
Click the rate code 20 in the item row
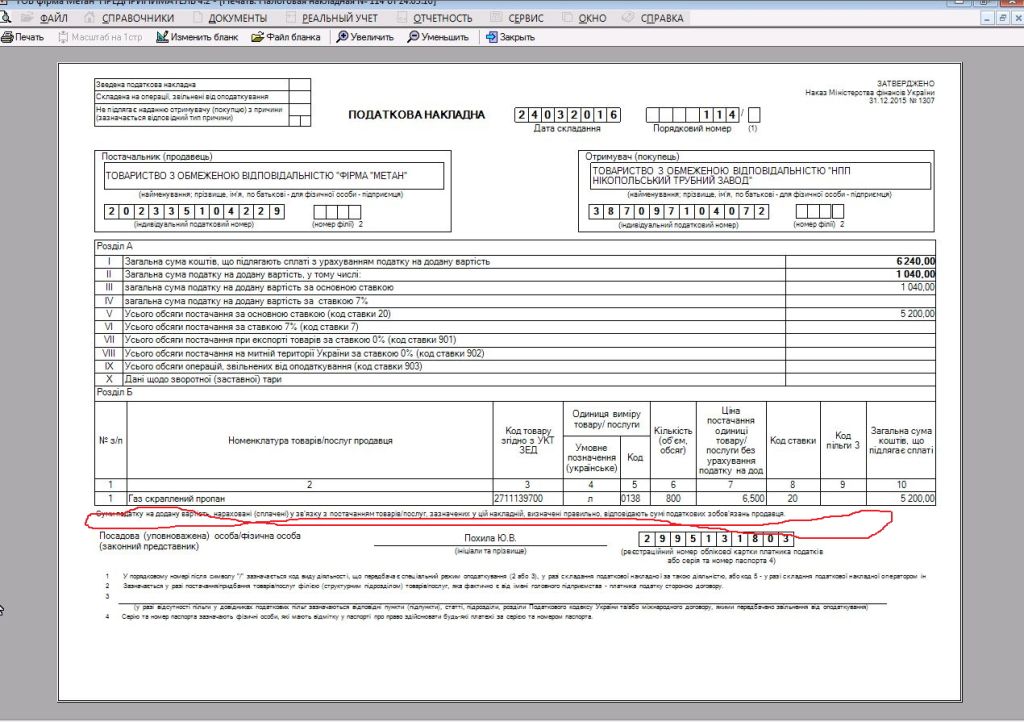pos(792,498)
